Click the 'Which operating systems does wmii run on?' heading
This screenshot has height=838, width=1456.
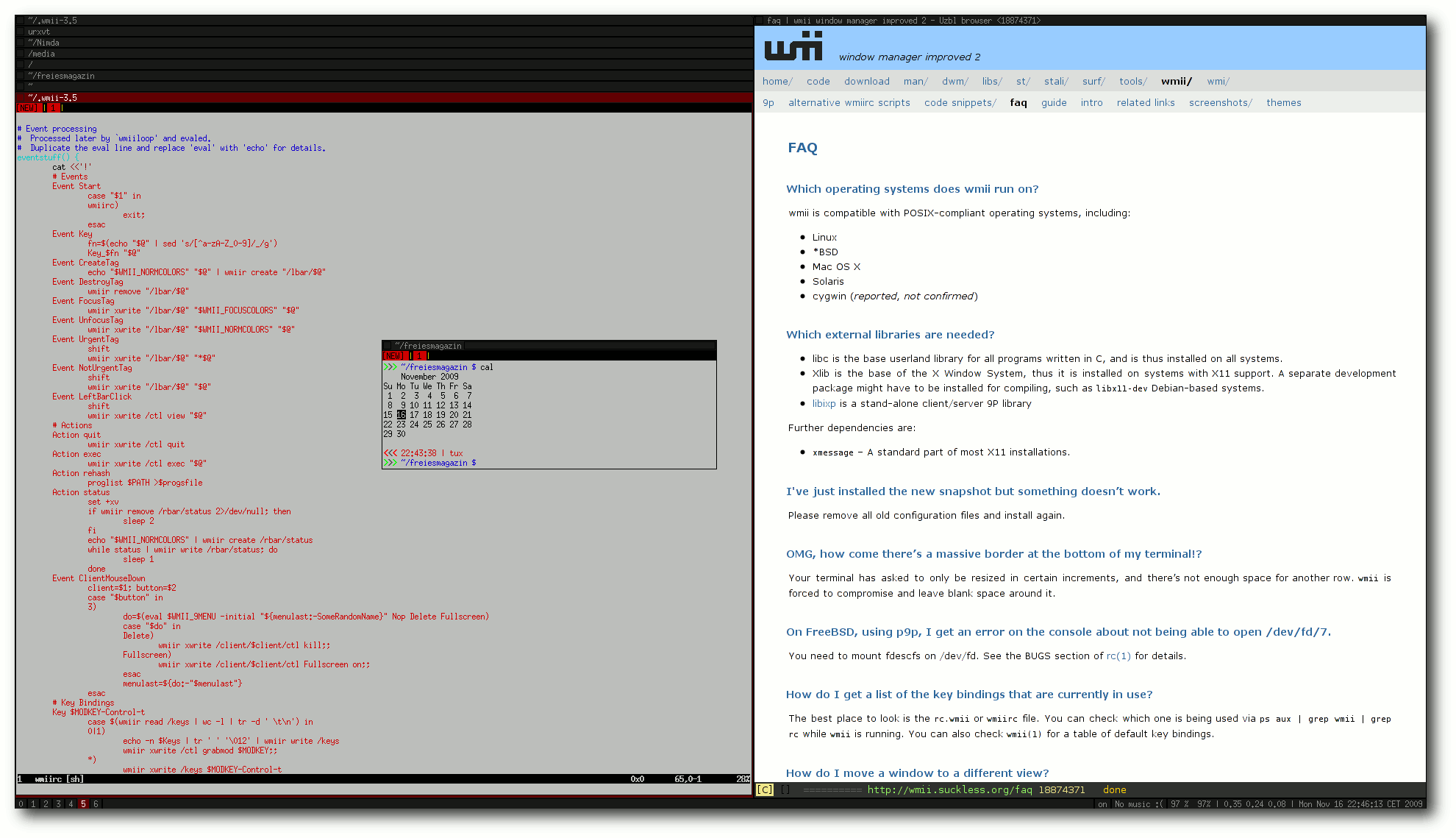[912, 189]
